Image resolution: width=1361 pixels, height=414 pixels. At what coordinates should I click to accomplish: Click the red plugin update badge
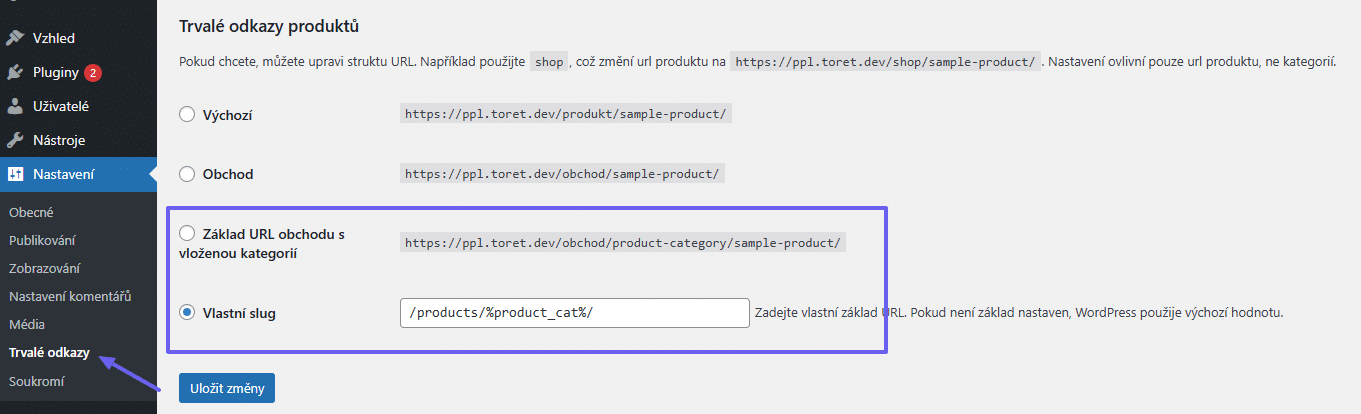(x=93, y=73)
